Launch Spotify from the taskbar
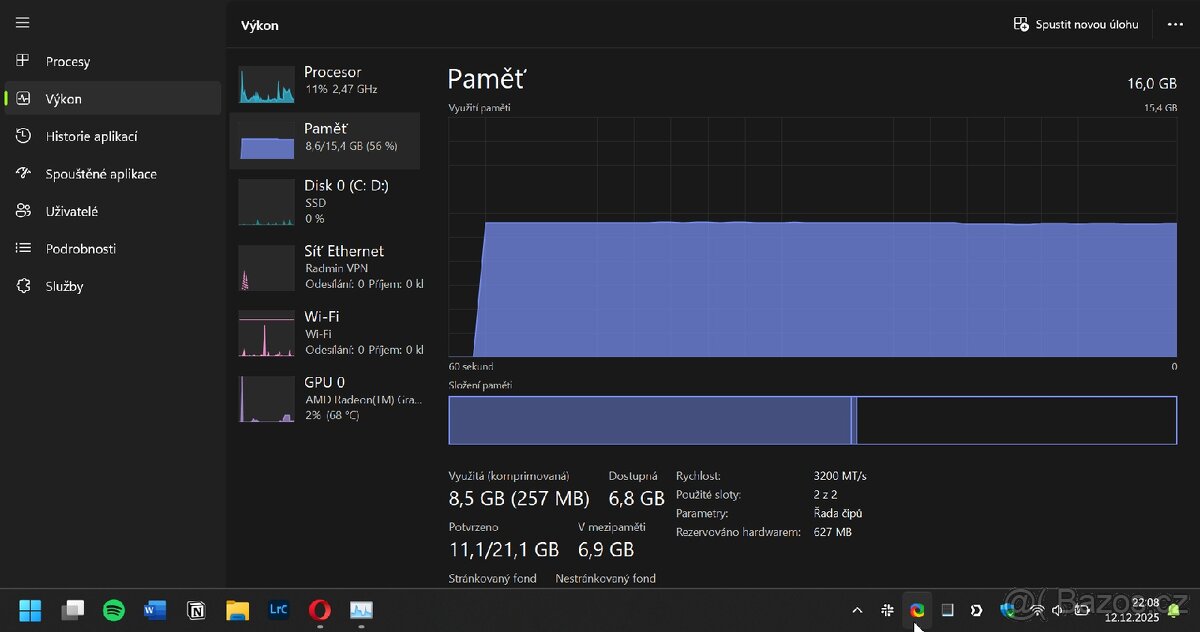1200x632 pixels. 114,610
